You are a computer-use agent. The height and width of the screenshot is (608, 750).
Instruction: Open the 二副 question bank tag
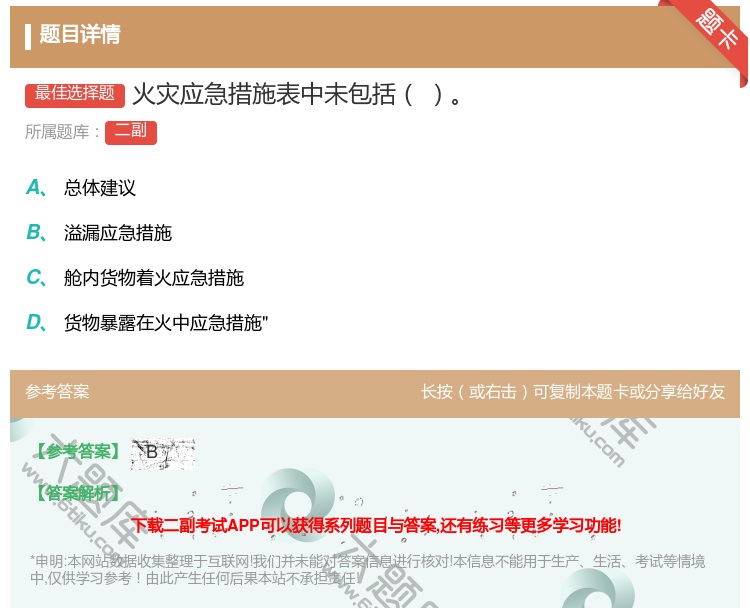click(x=131, y=132)
